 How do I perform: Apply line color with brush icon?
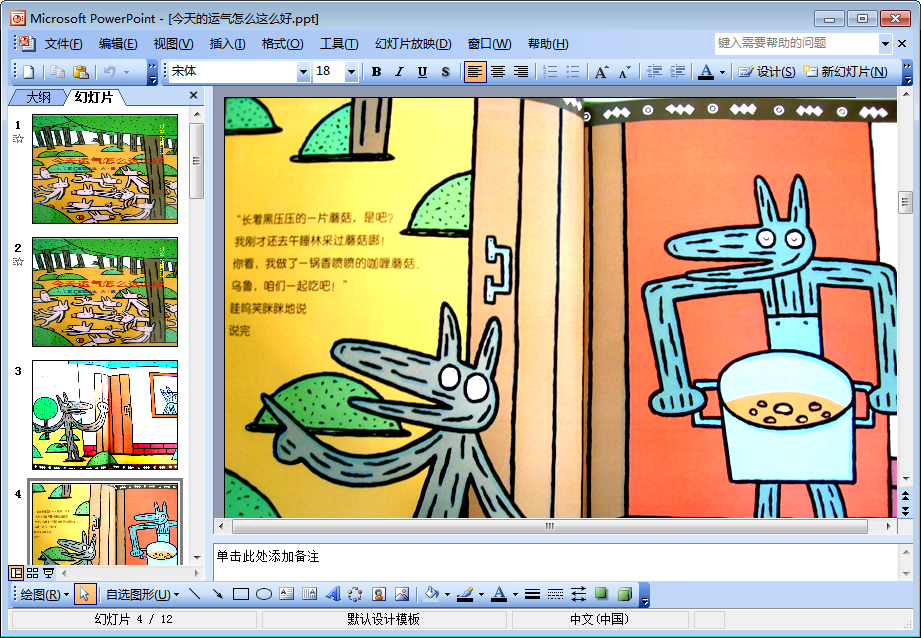pos(465,595)
